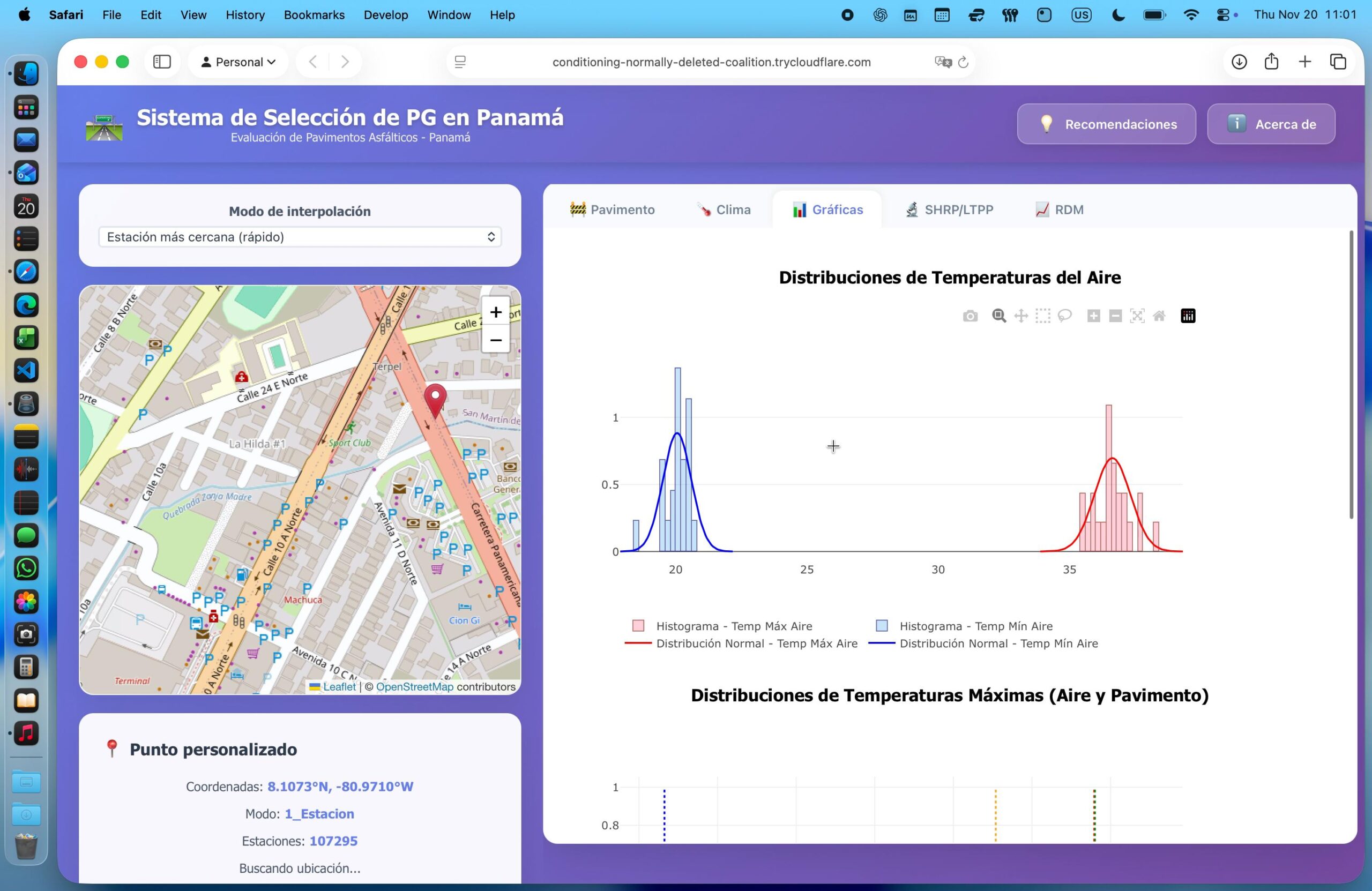Viewport: 1372px width, 891px height.
Task: Click the Plotly logo icon
Action: (x=1188, y=316)
